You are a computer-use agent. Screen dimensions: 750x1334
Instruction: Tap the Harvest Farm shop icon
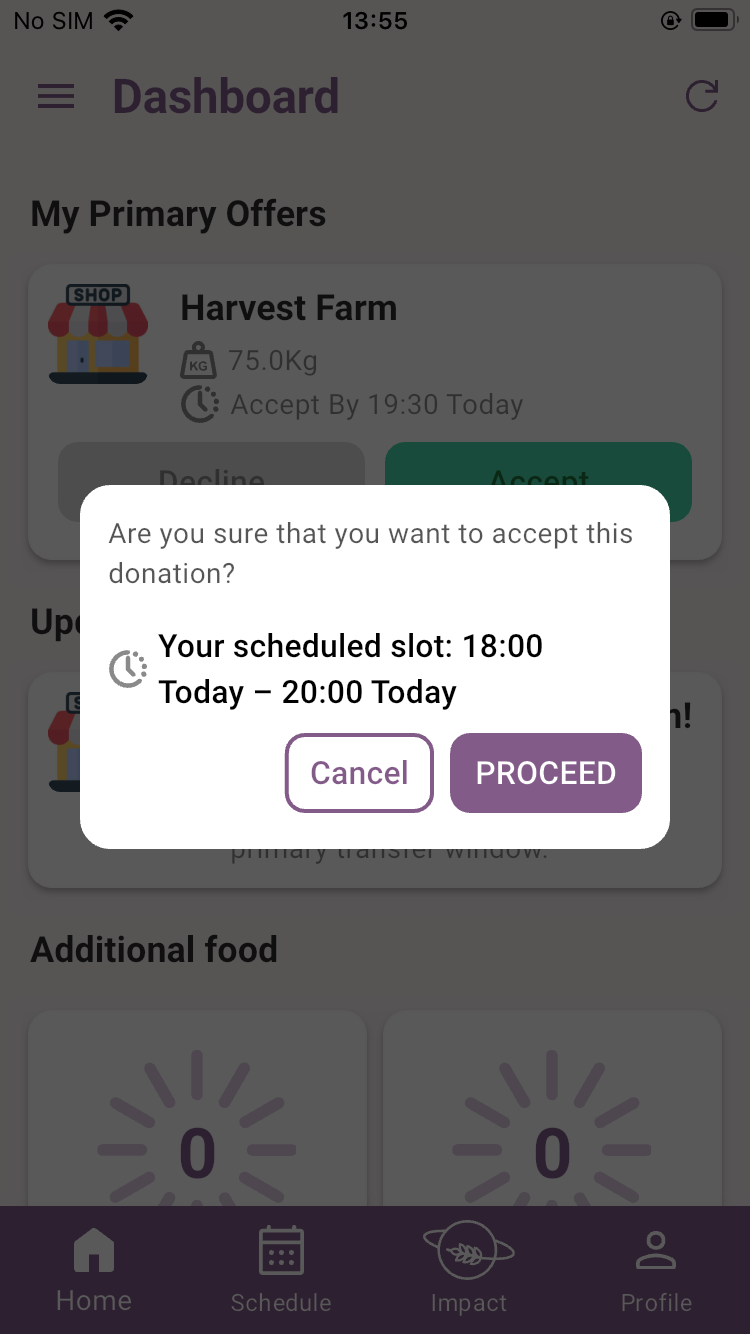click(98, 334)
